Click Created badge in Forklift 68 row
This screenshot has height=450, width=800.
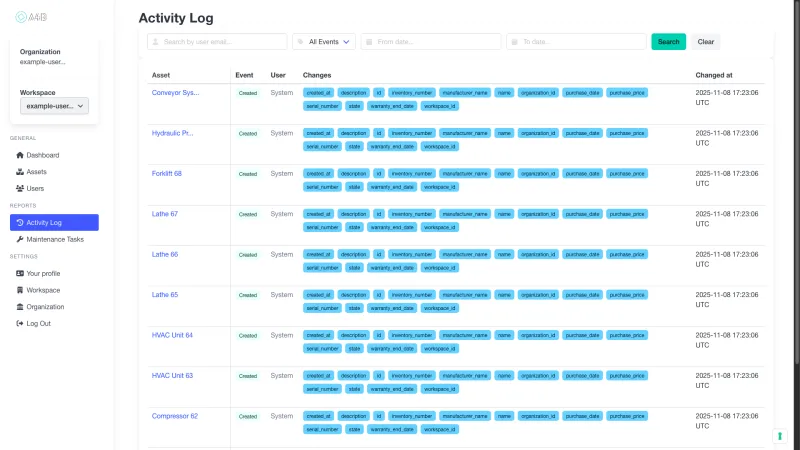click(x=248, y=174)
